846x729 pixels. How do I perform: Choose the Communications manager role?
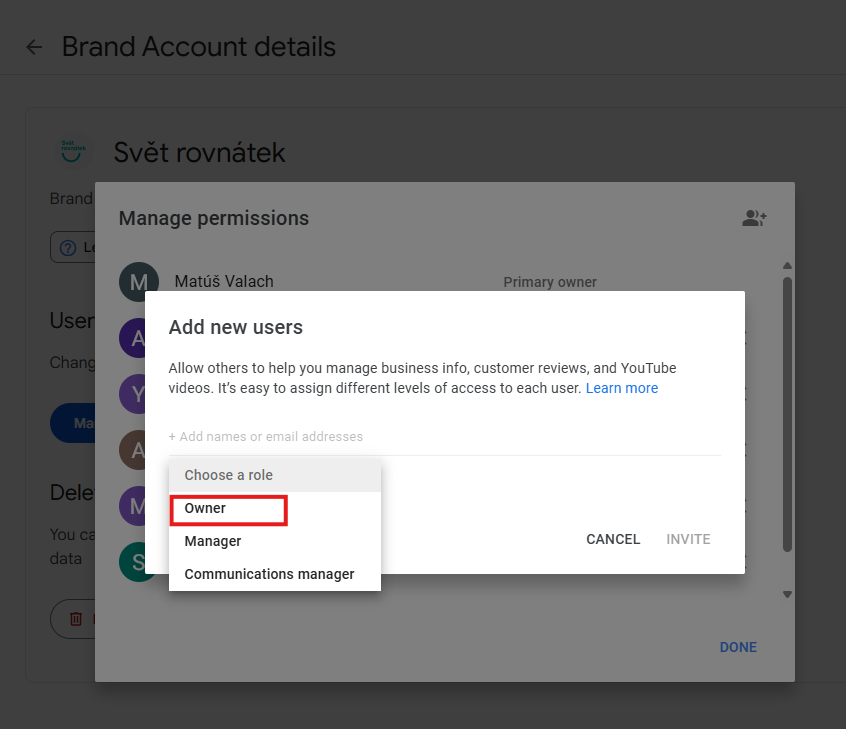click(x=275, y=574)
